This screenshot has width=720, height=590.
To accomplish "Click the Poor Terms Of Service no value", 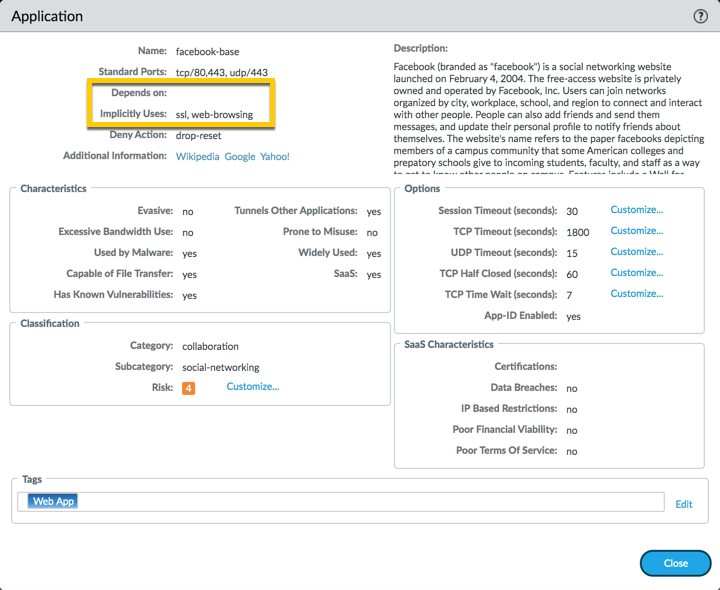I will point(572,452).
